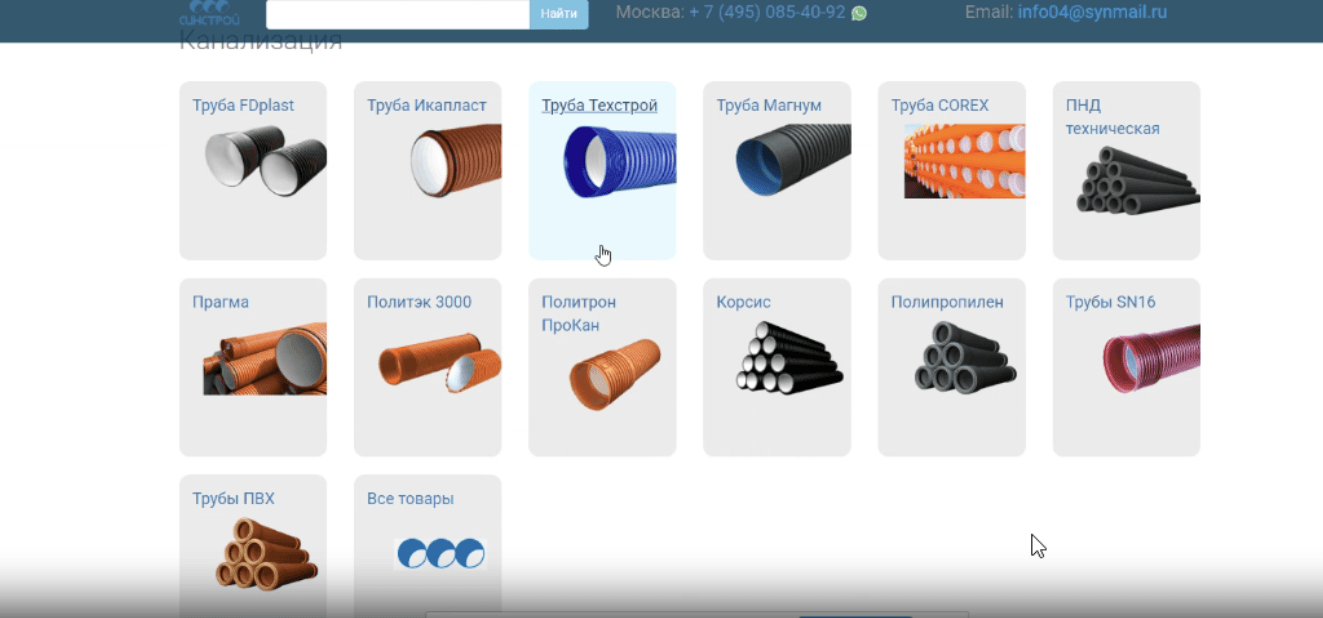Open the Труба Техстрой link
The height and width of the screenshot is (618, 1323).
[600, 105]
